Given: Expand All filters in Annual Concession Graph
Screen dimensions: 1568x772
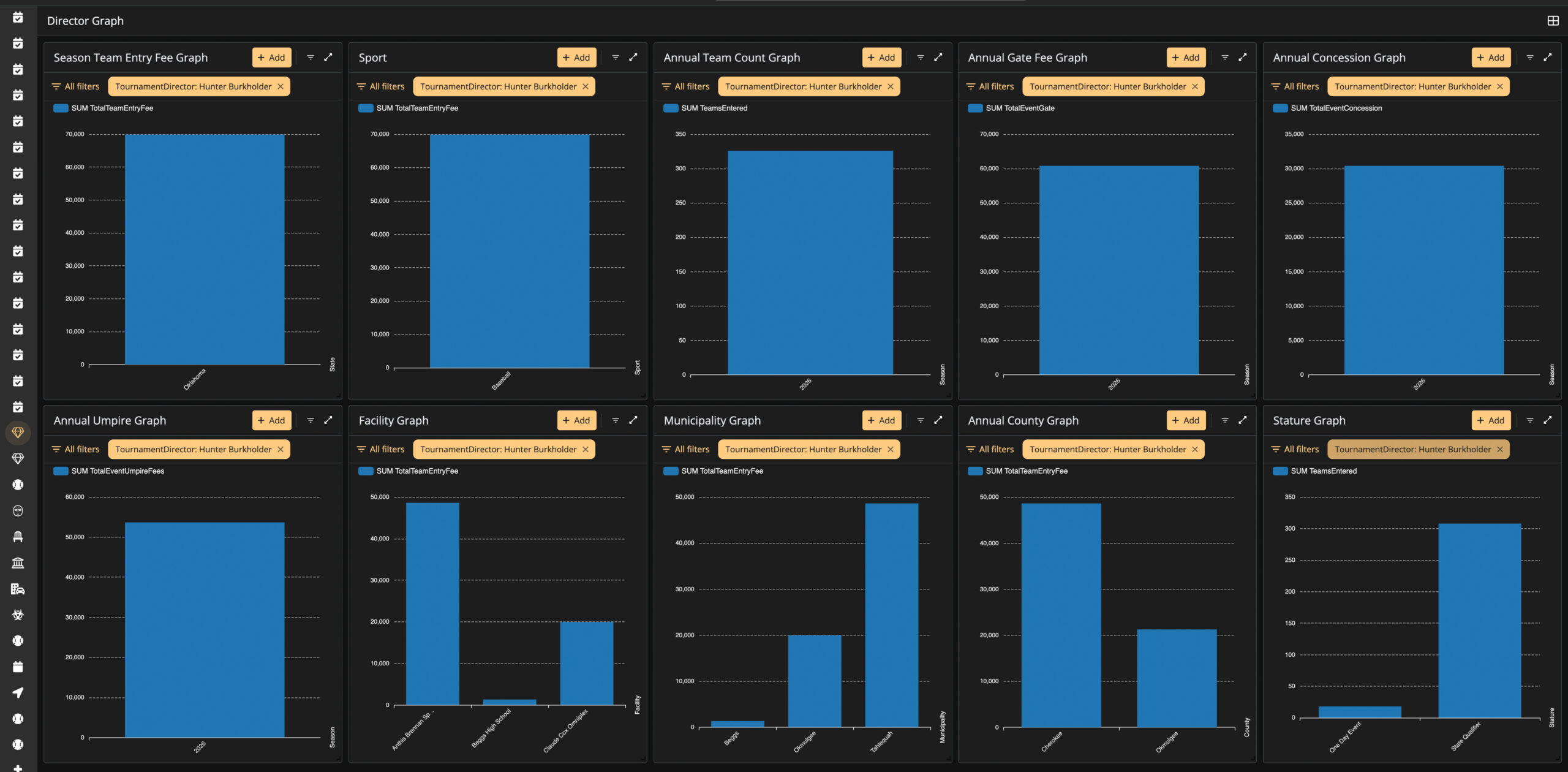Looking at the screenshot, I should [1295, 86].
